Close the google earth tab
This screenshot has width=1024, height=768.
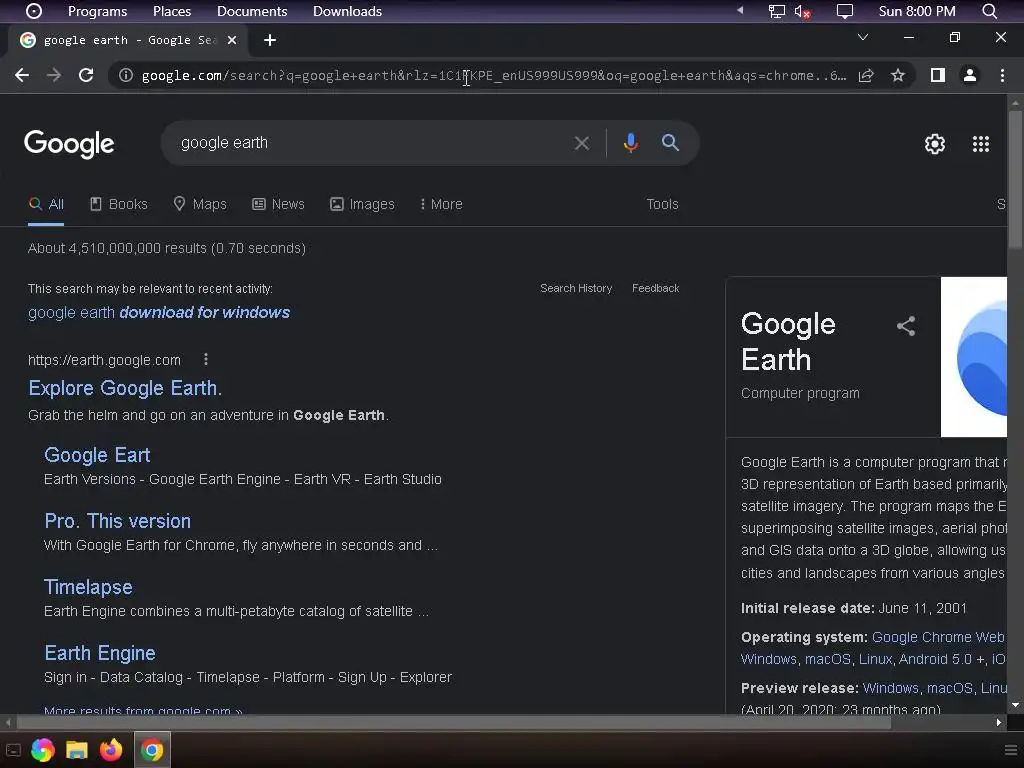pos(232,40)
